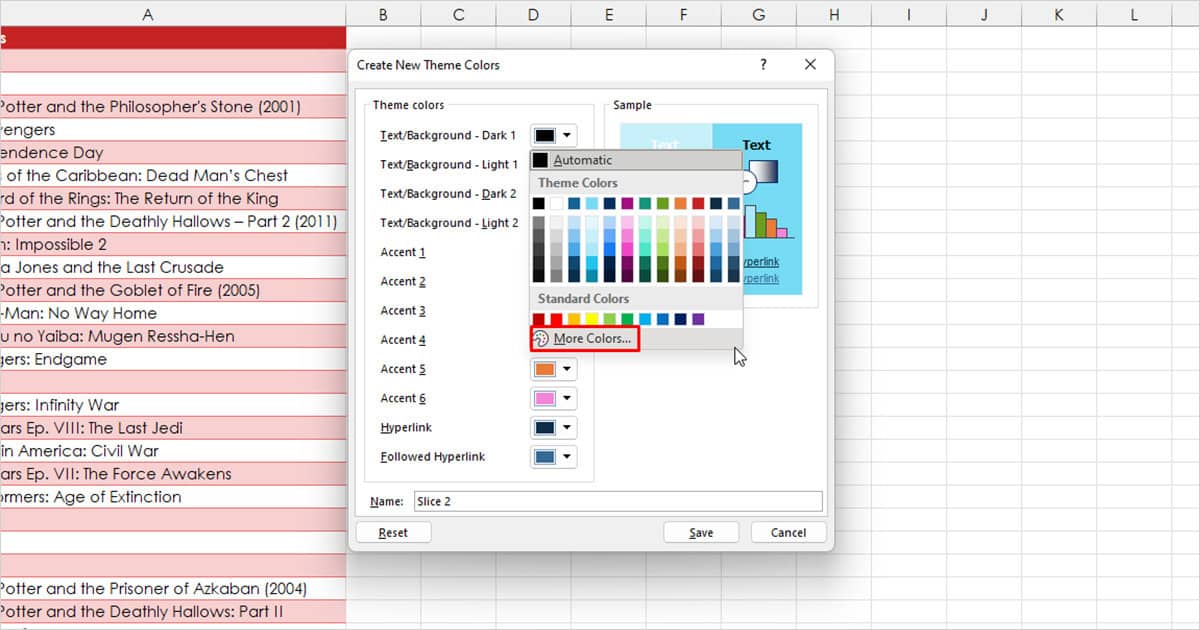Click the Save button
1200x630 pixels.
(701, 531)
